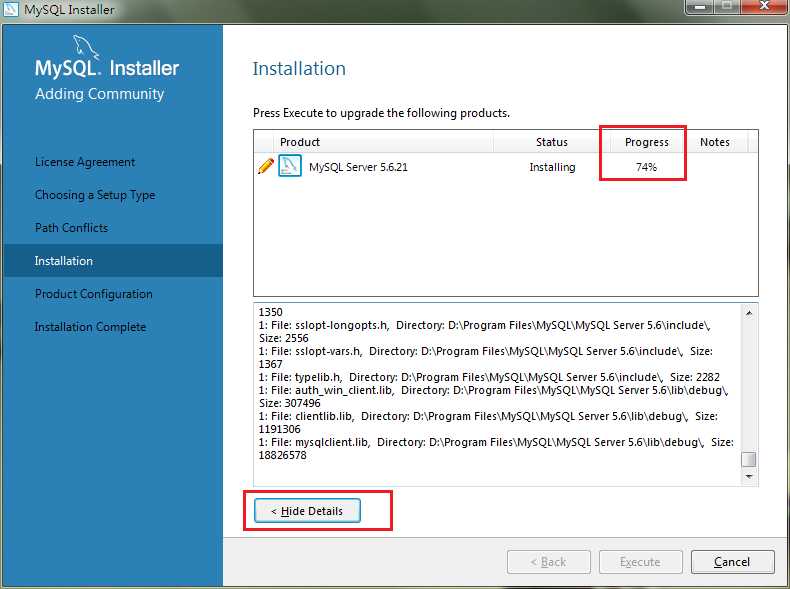Click the MySQL dolphin logo in sidebar
This screenshot has height=589, width=790.
[x=86, y=47]
